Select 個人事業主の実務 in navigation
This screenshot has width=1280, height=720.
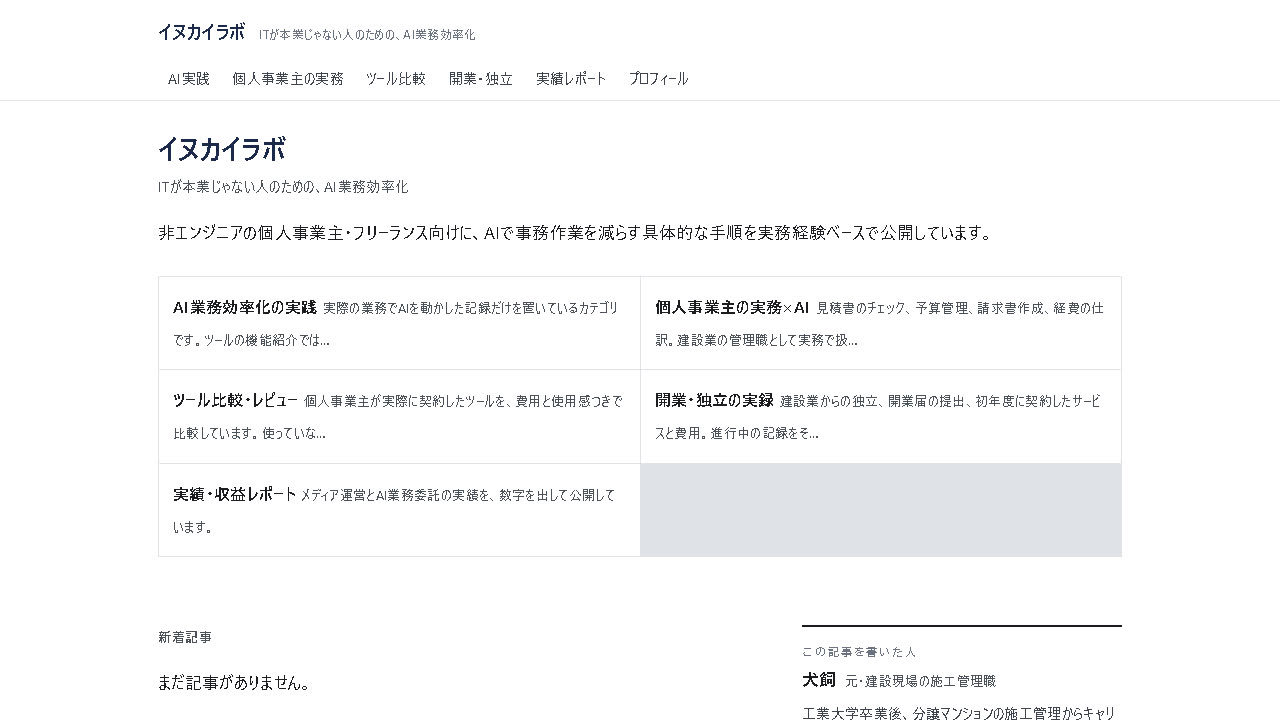click(288, 79)
